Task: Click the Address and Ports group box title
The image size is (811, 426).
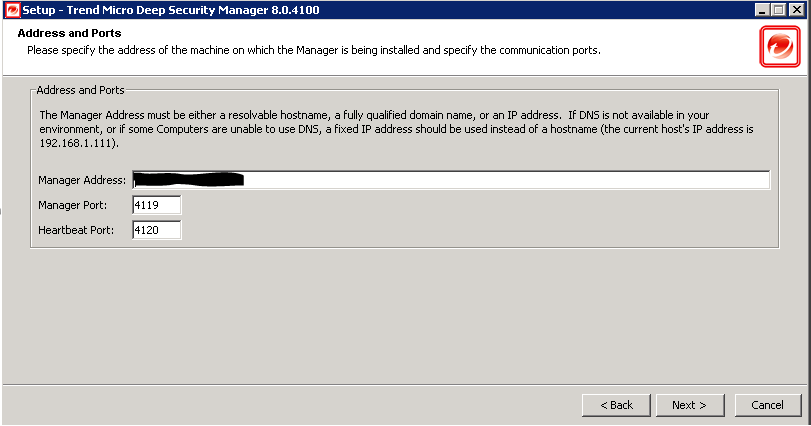Action: tap(81, 90)
